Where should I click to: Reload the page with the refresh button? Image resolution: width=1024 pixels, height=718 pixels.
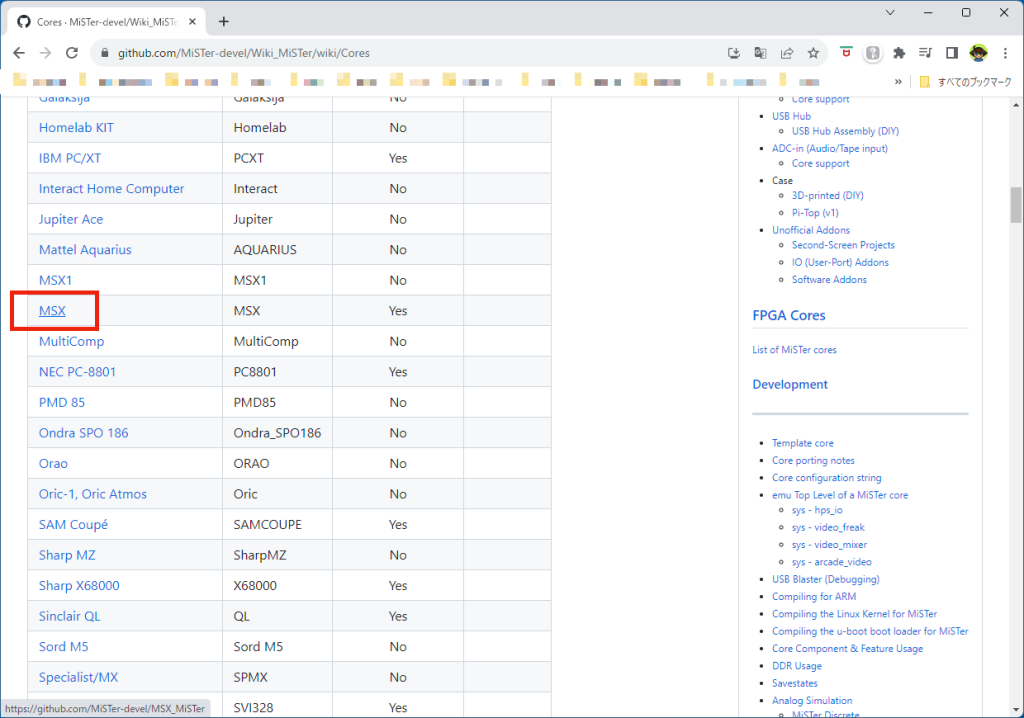(71, 53)
